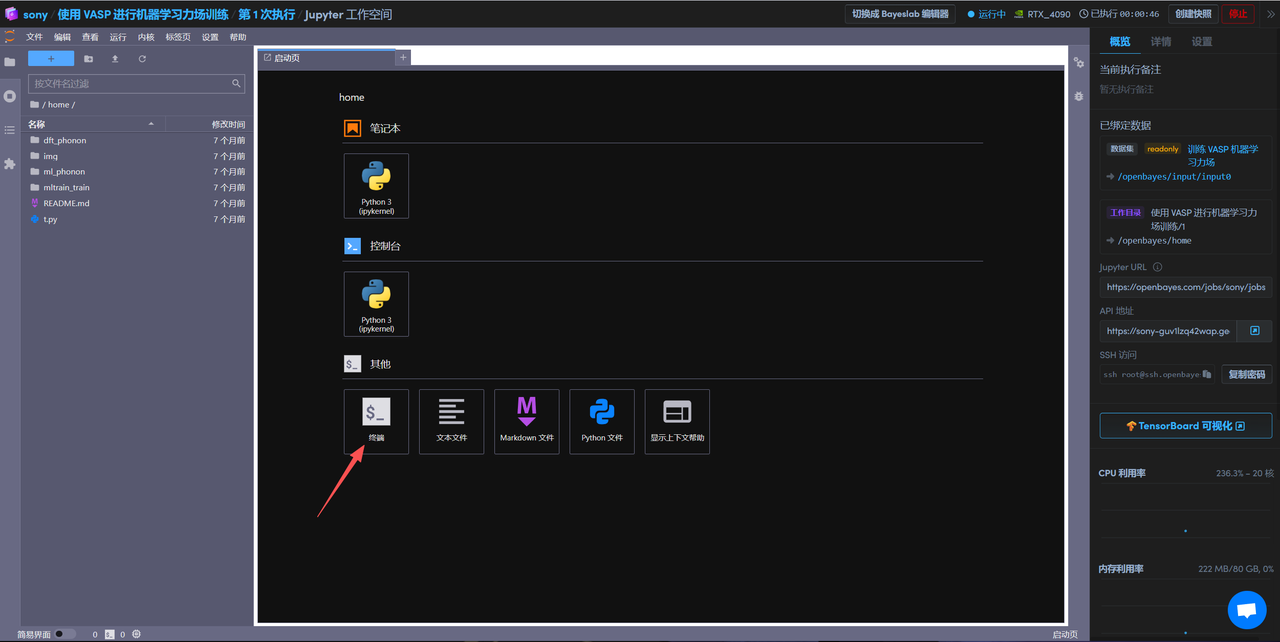This screenshot has width=1280, height=642.
Task: Open the 文件 menu
Action: [x=34, y=37]
